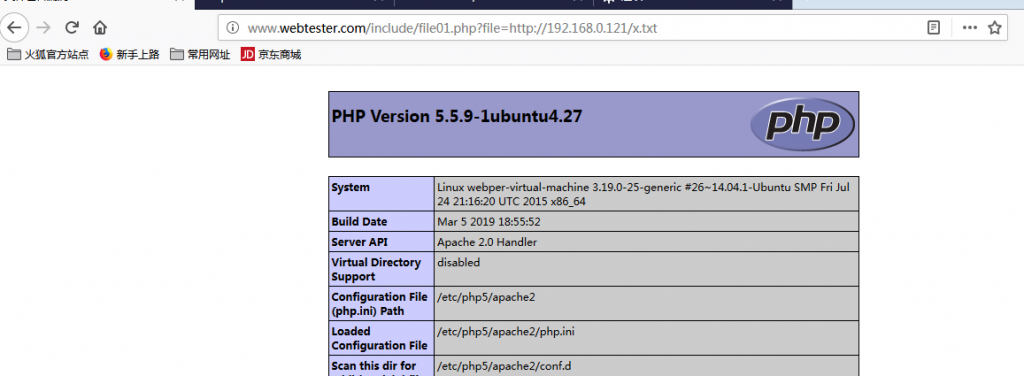The image size is (1024, 376).
Task: Click the Firefox icon beside 新手上路
Action: pos(106,55)
